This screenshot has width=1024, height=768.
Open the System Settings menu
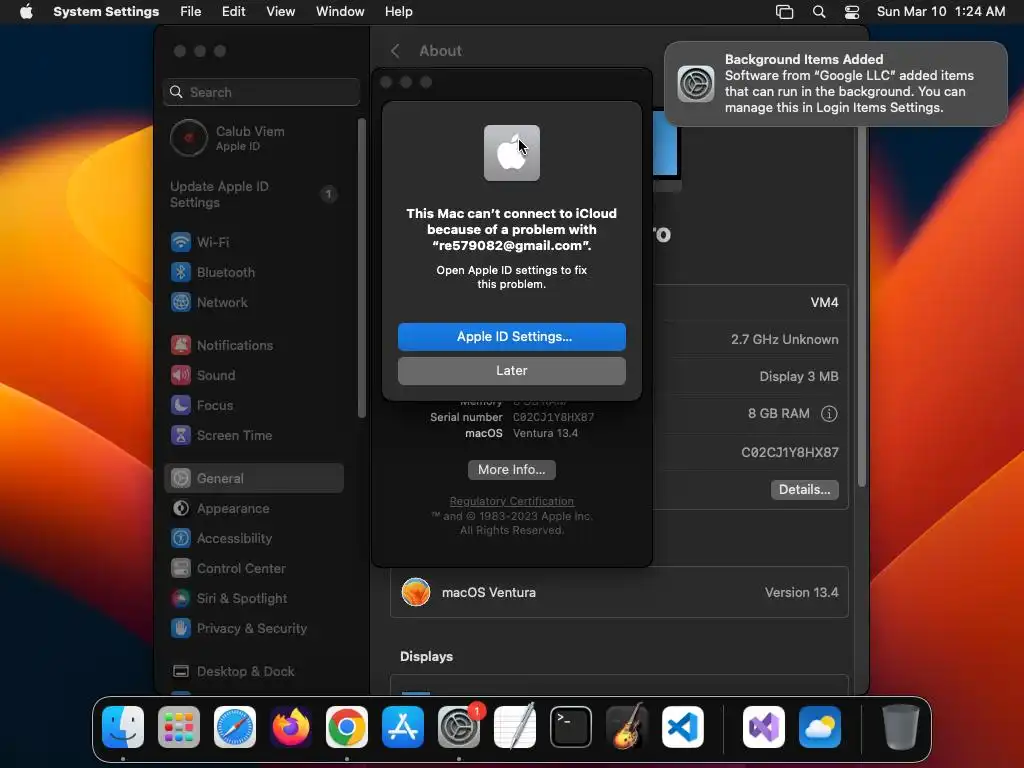click(106, 12)
